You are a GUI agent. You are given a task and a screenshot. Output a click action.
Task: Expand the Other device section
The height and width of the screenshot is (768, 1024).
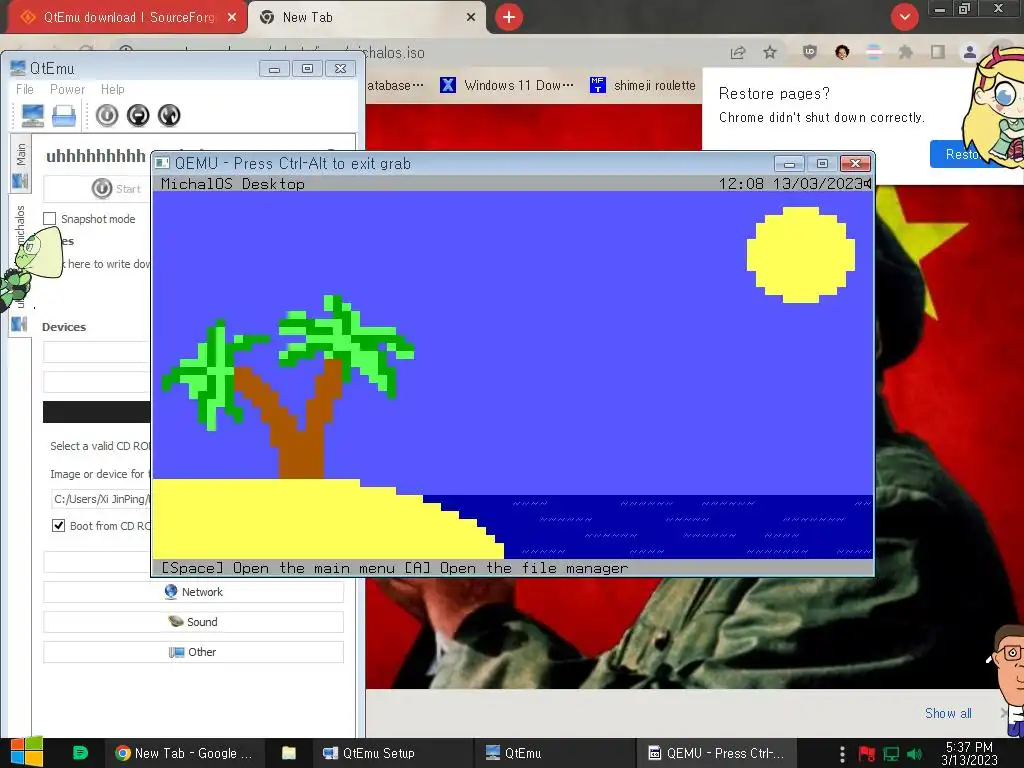coord(193,652)
